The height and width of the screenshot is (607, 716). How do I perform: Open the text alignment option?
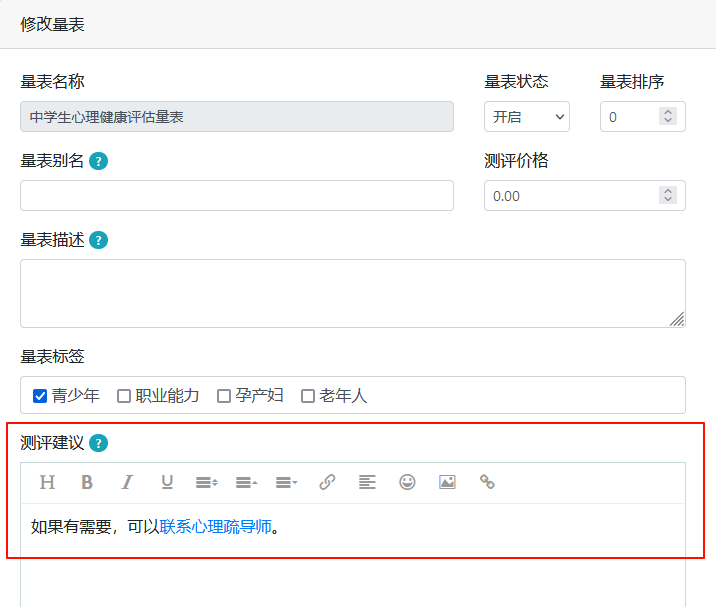point(367,482)
